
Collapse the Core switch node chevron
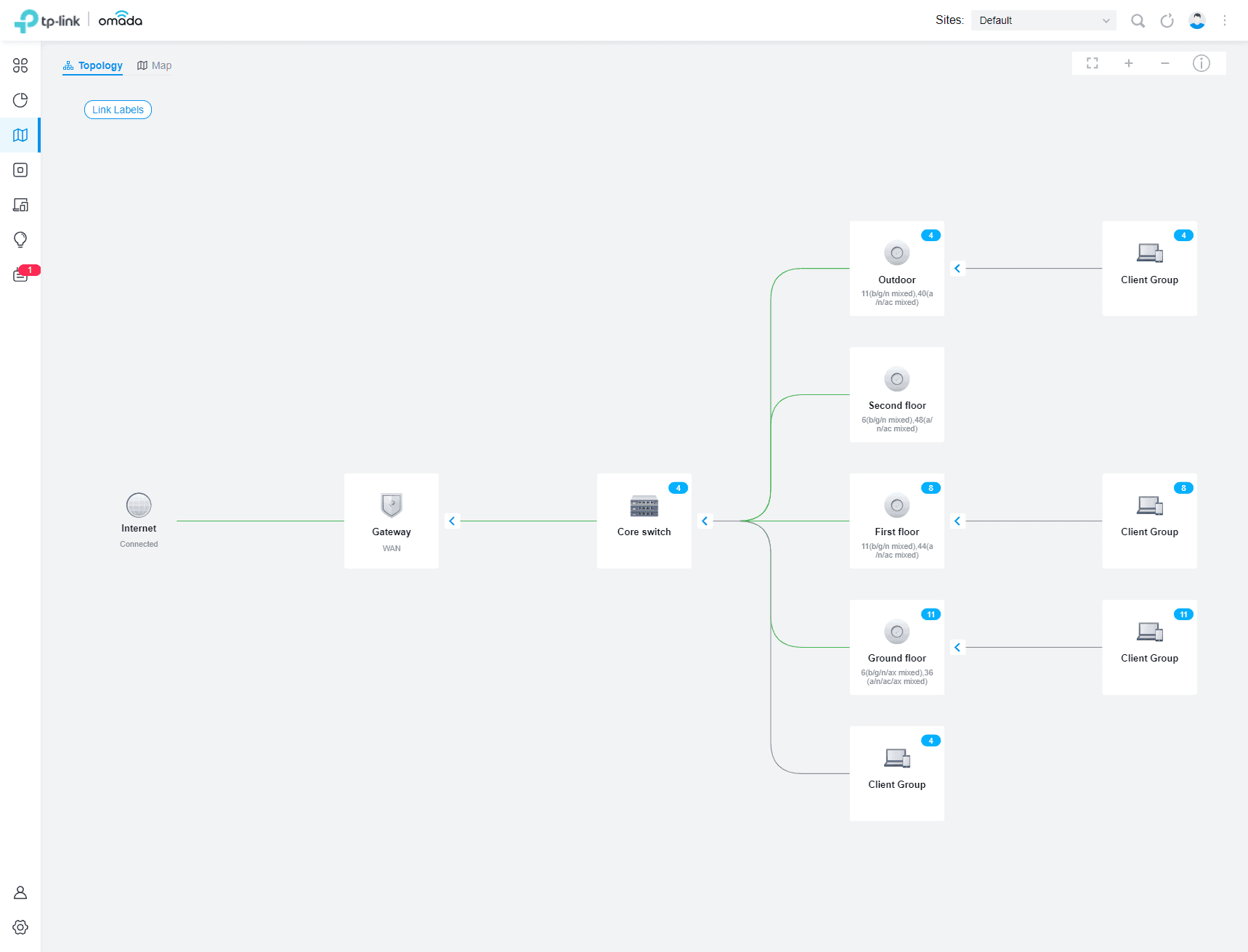click(705, 521)
